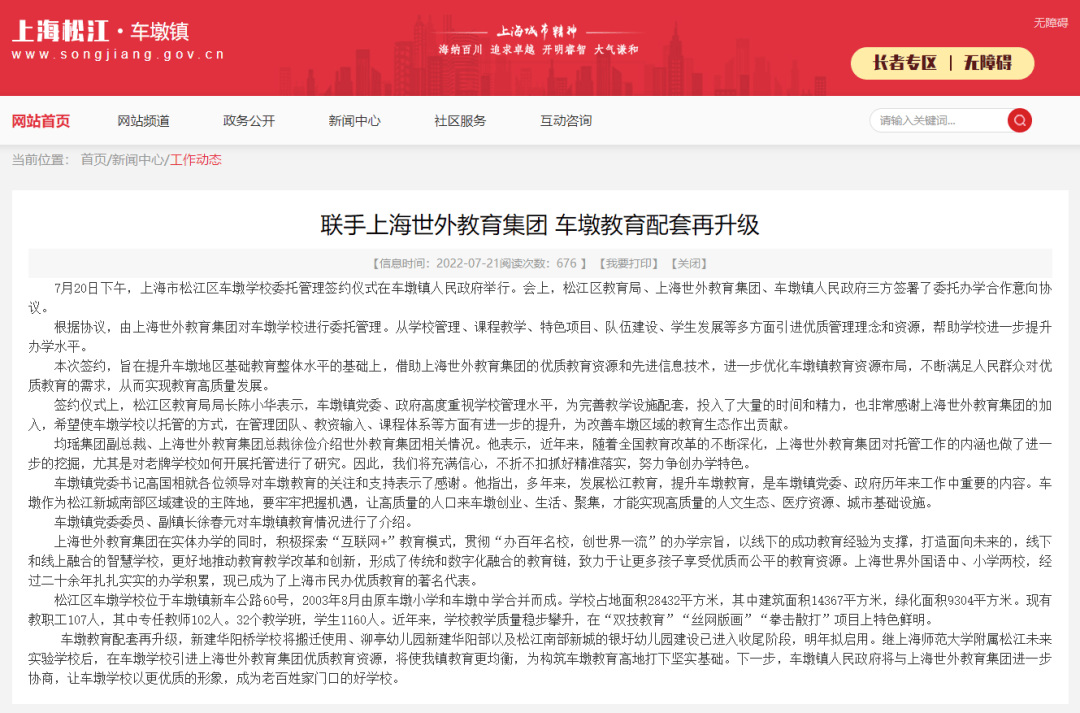
Task: Click the paragraph starting 松江区车墩学校位于
Action: [540, 610]
